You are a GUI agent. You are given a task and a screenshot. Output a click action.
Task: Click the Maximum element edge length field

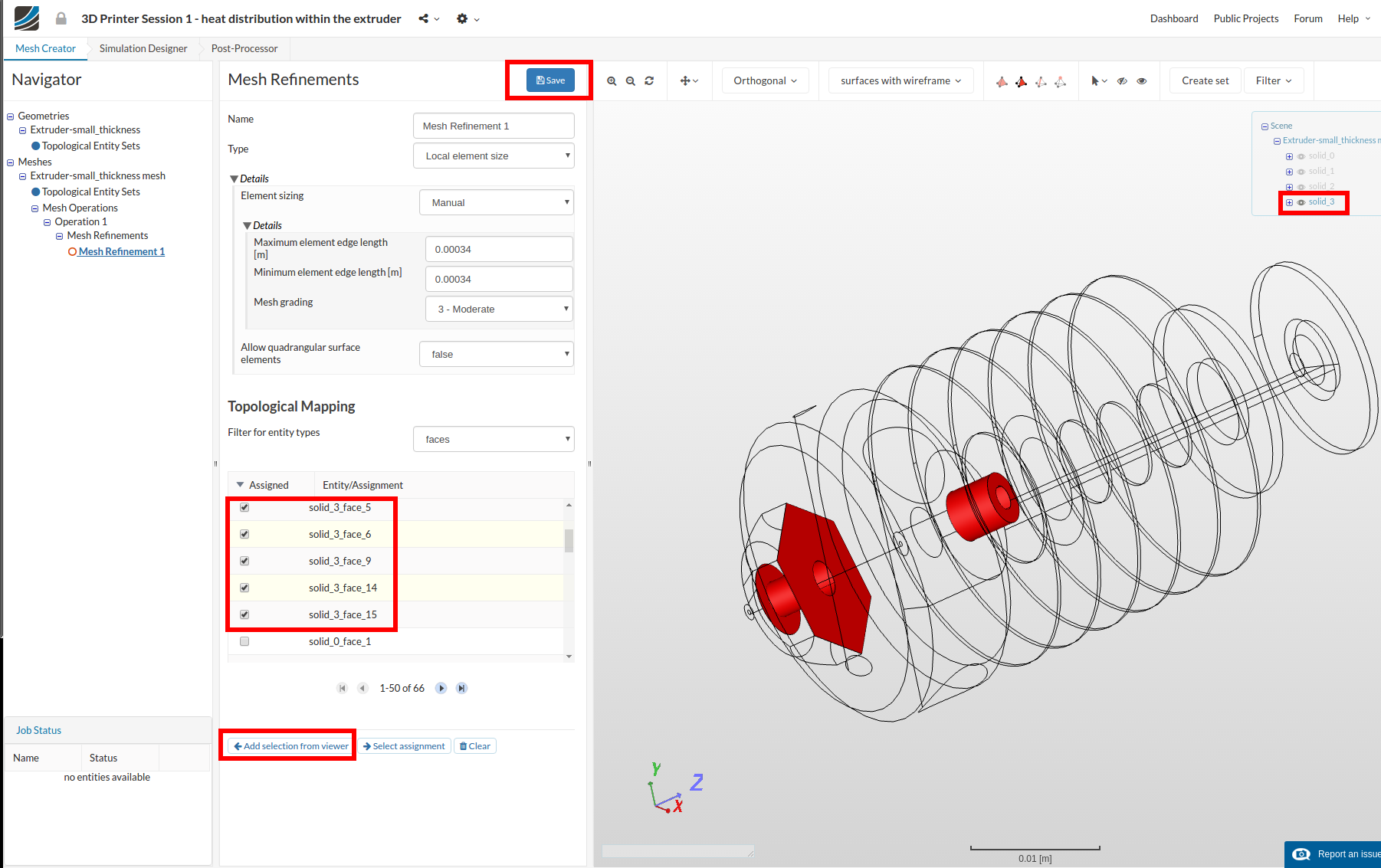(499, 250)
